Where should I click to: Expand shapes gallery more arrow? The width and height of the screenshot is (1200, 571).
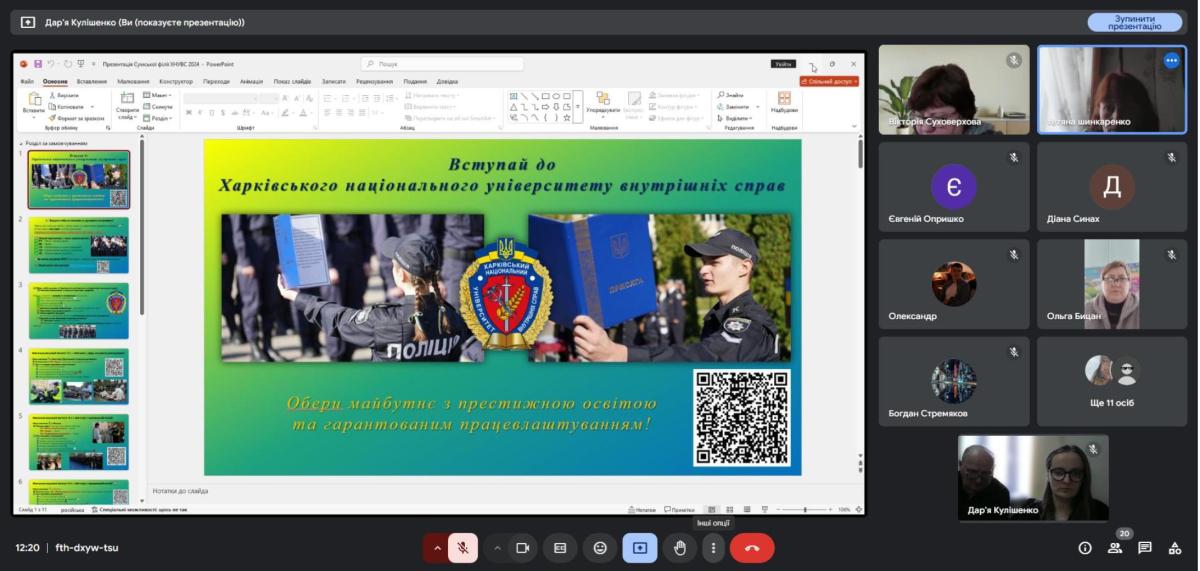coord(577,106)
